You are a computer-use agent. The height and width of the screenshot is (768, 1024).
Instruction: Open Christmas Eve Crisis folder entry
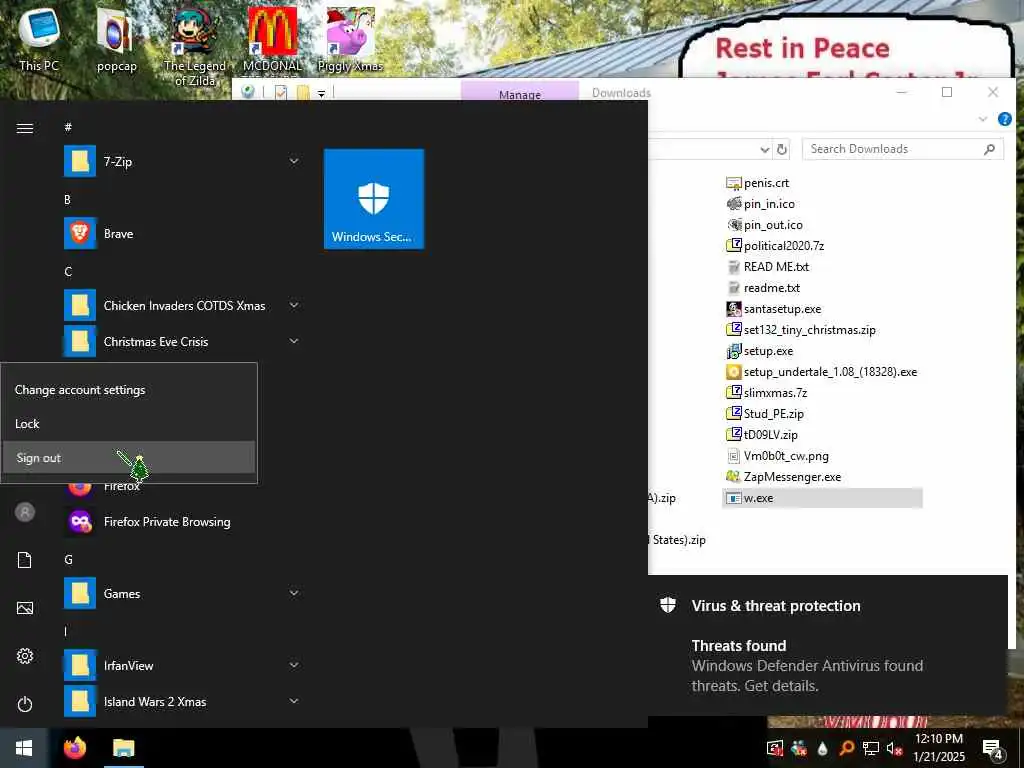click(x=183, y=341)
